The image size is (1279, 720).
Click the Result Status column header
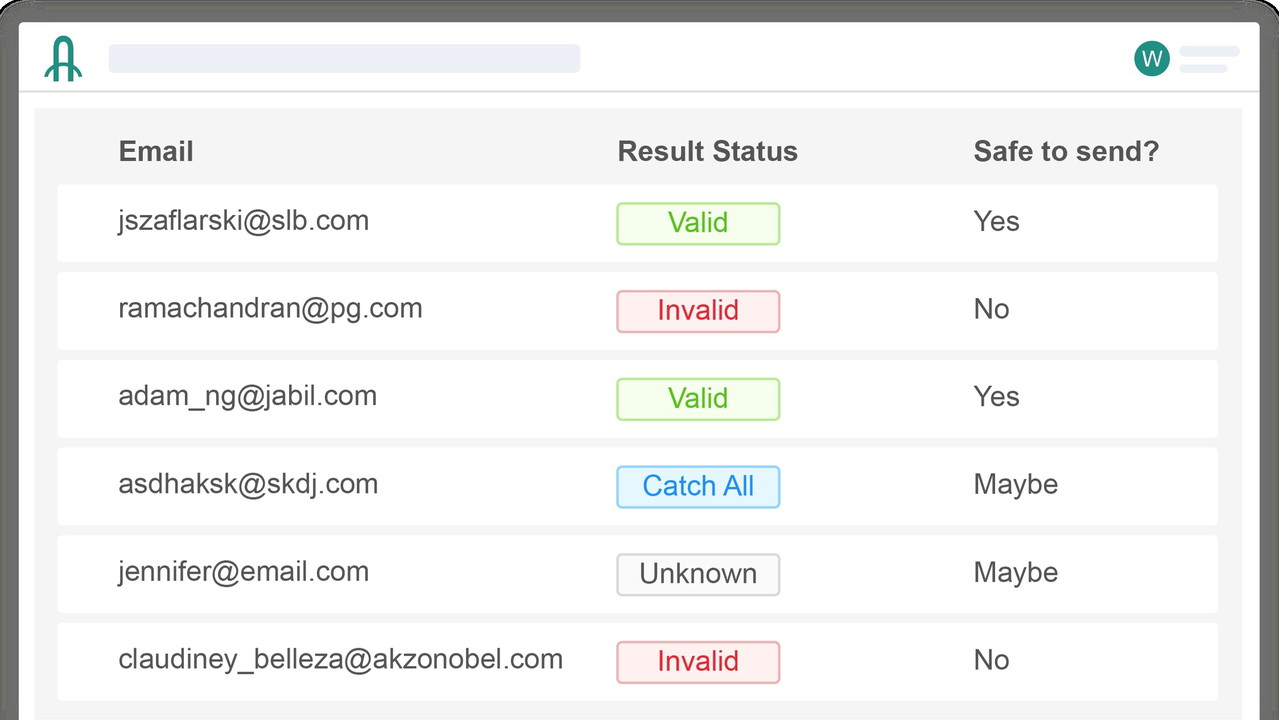tap(707, 151)
